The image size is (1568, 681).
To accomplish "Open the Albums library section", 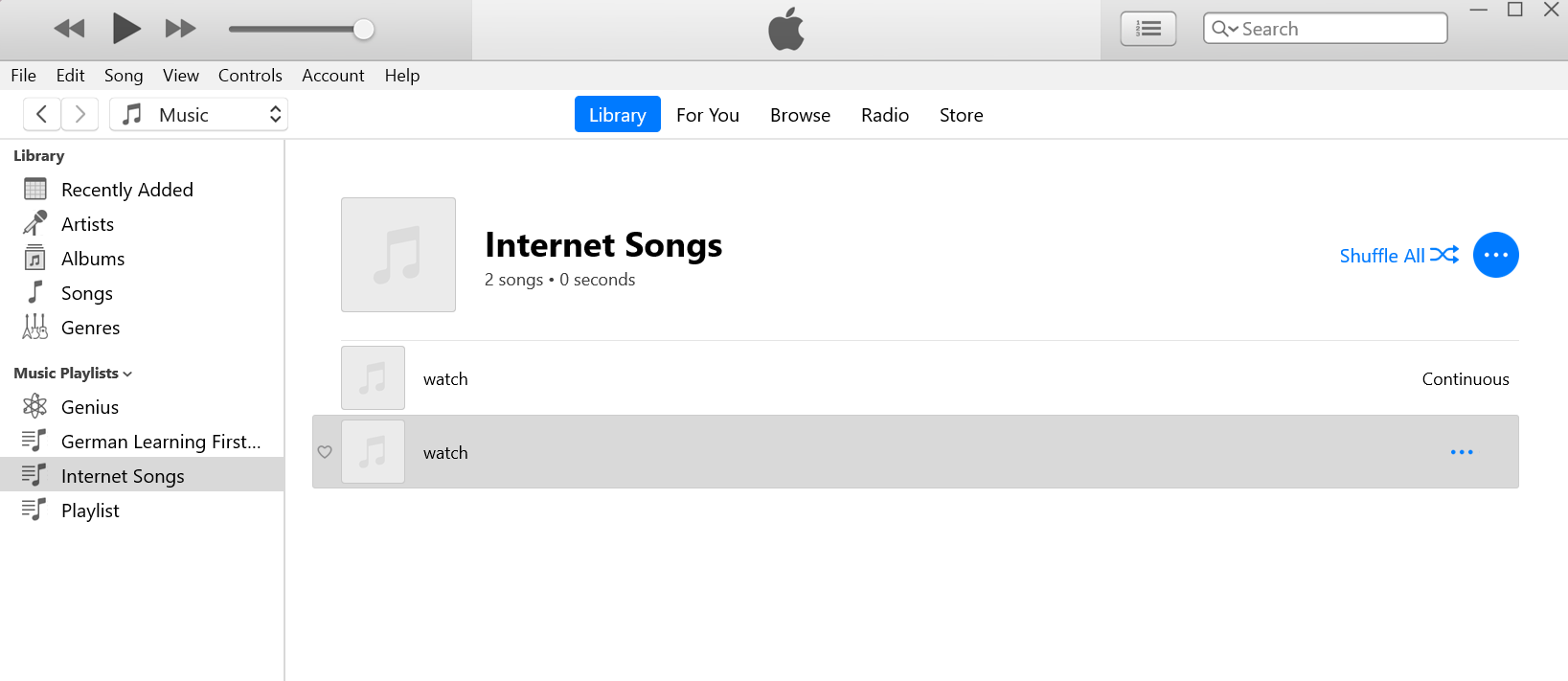I will tap(92, 258).
